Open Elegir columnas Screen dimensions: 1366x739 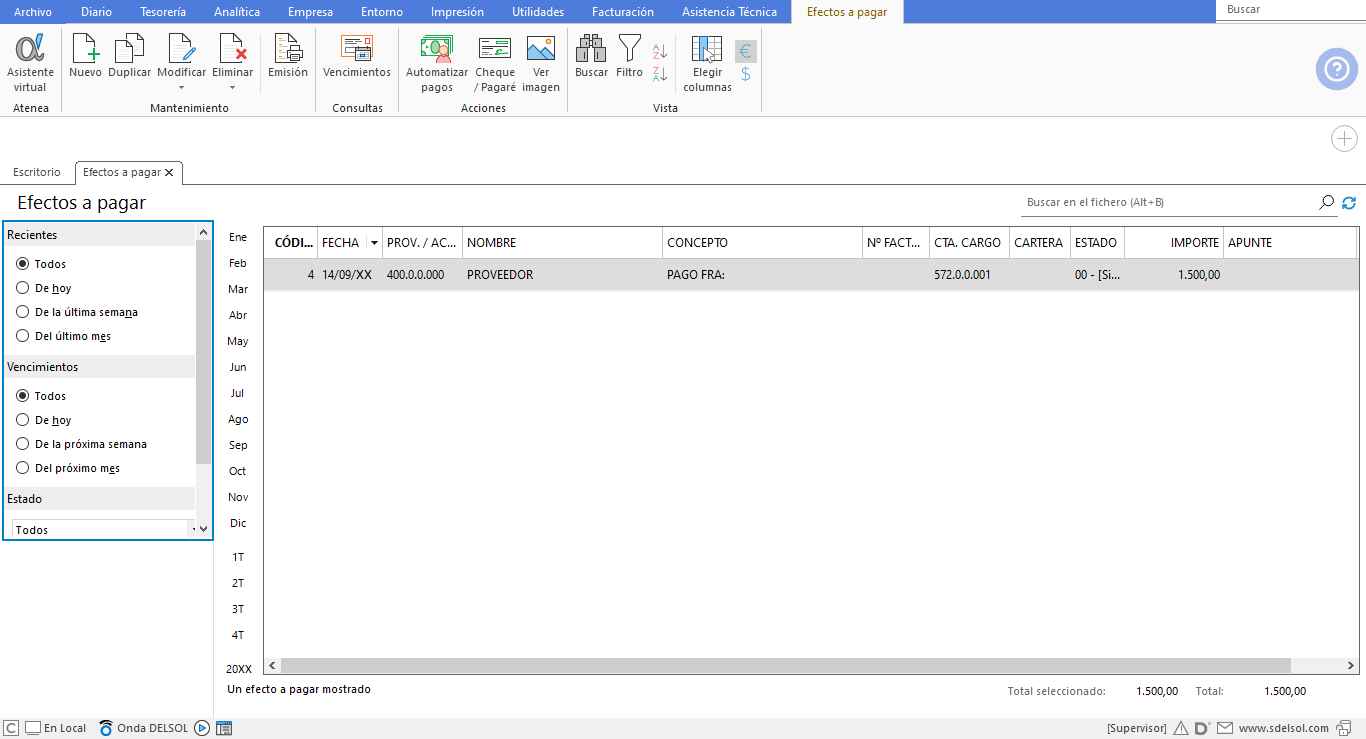707,63
